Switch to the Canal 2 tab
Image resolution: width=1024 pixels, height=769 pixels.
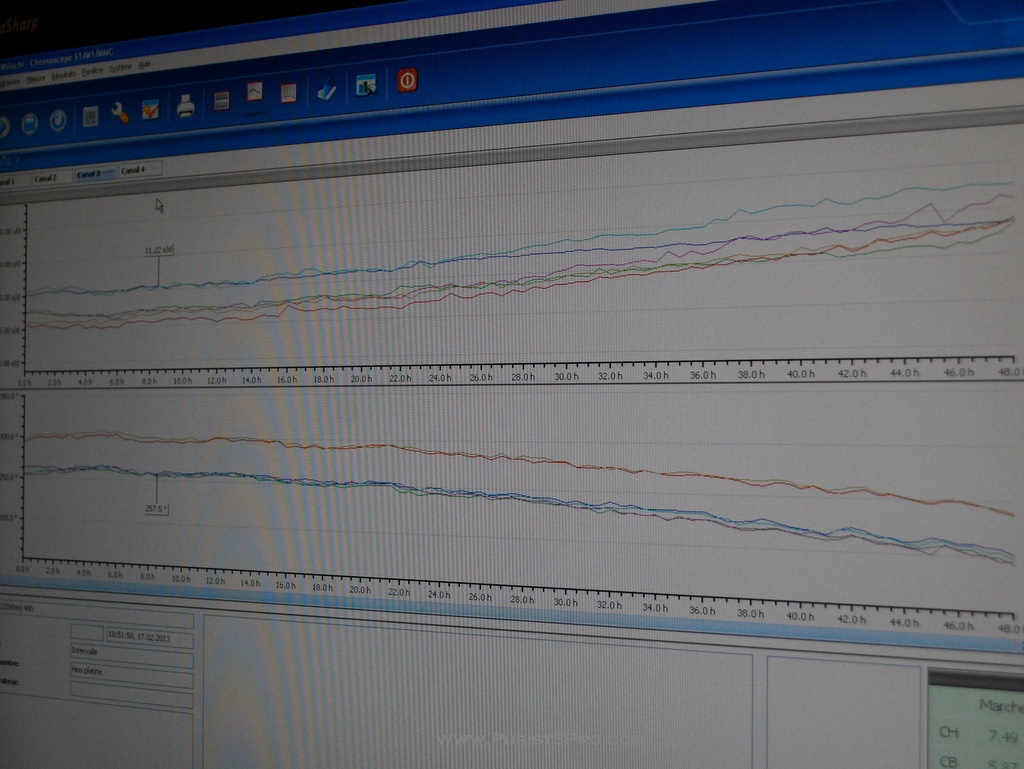point(46,178)
